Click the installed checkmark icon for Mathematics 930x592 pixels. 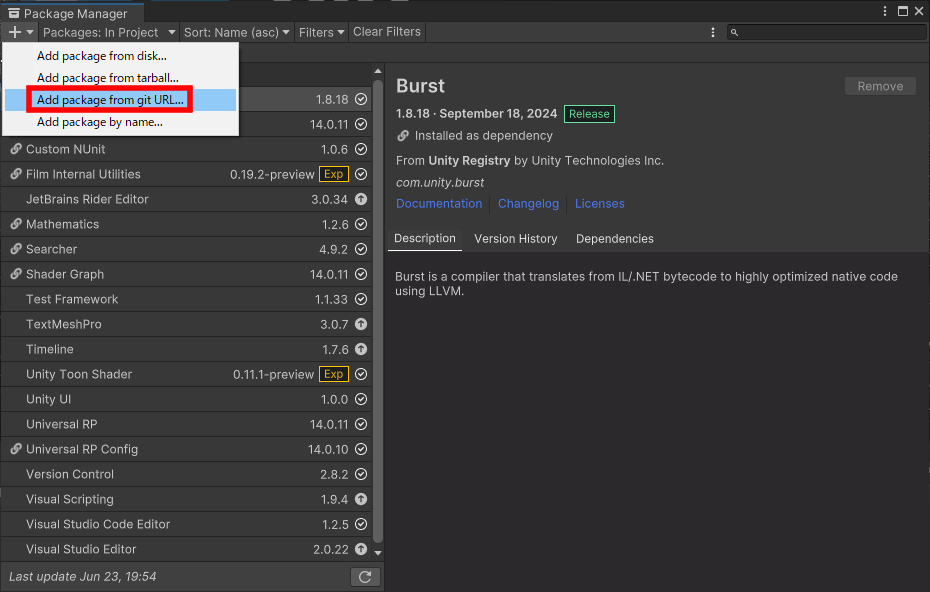coord(361,224)
